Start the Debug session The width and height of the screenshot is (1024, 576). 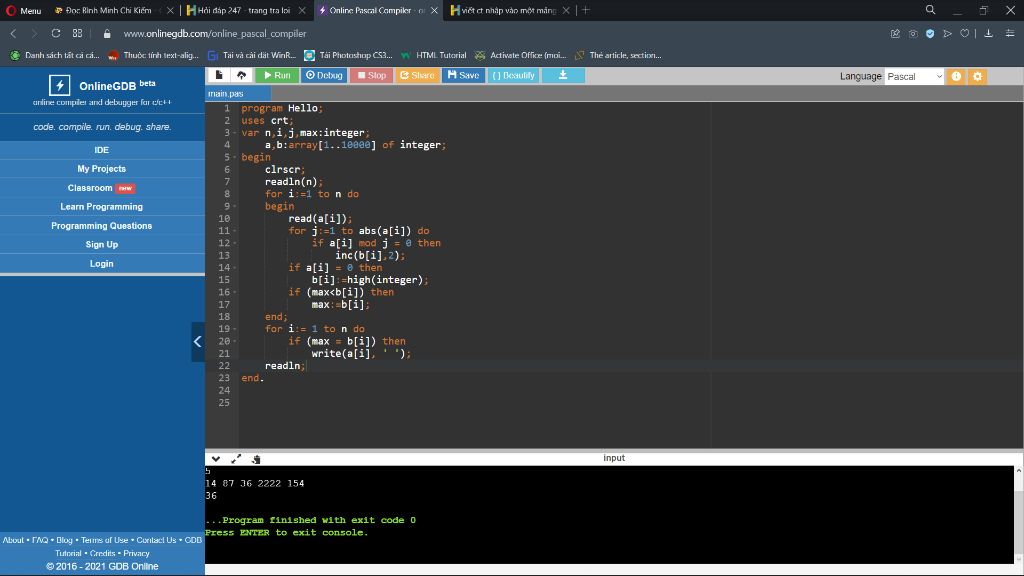[x=324, y=76]
